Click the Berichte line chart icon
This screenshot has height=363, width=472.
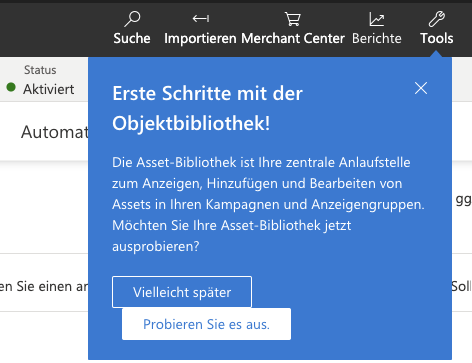click(377, 19)
